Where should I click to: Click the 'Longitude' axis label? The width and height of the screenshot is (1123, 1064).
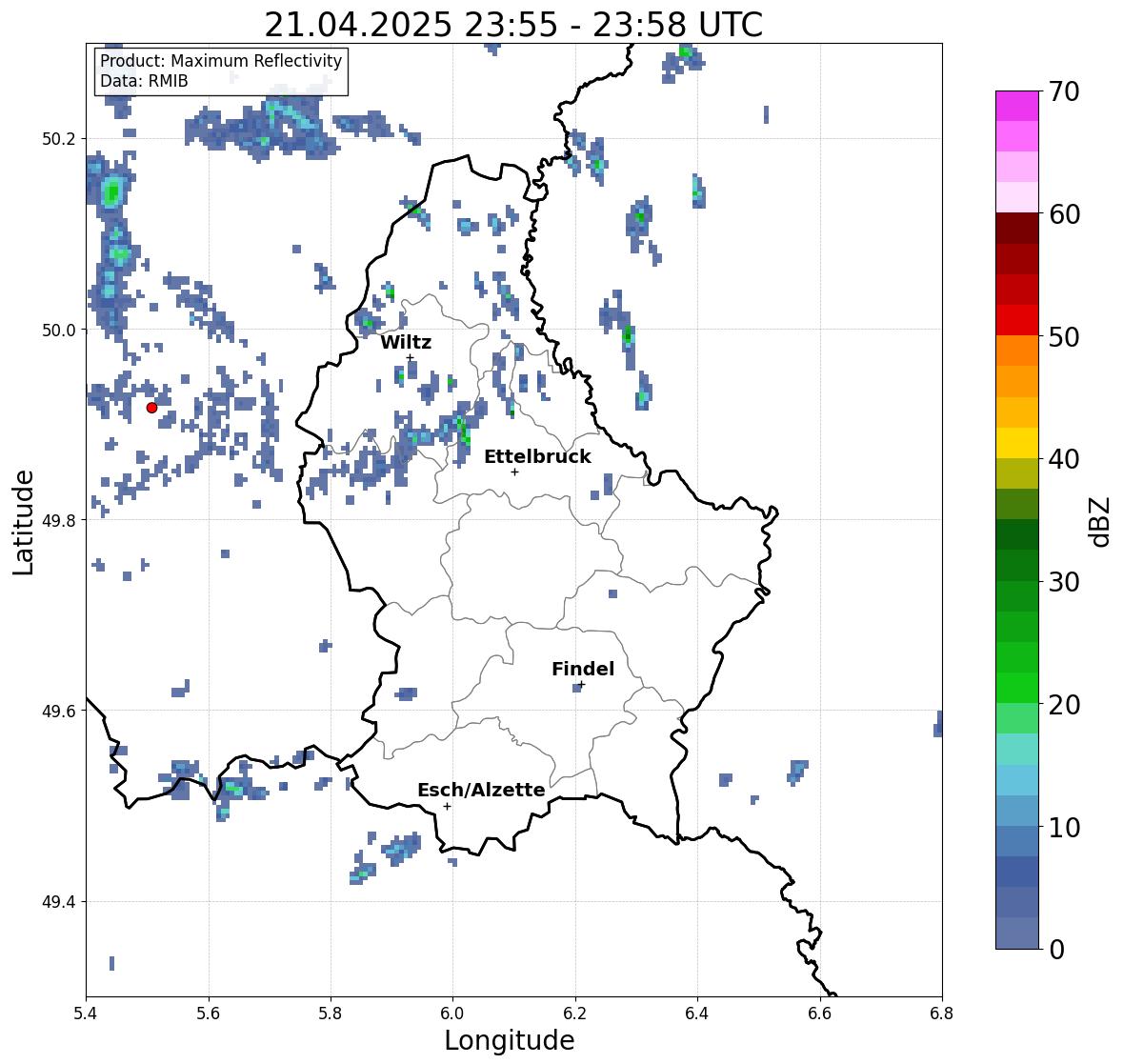[510, 1040]
